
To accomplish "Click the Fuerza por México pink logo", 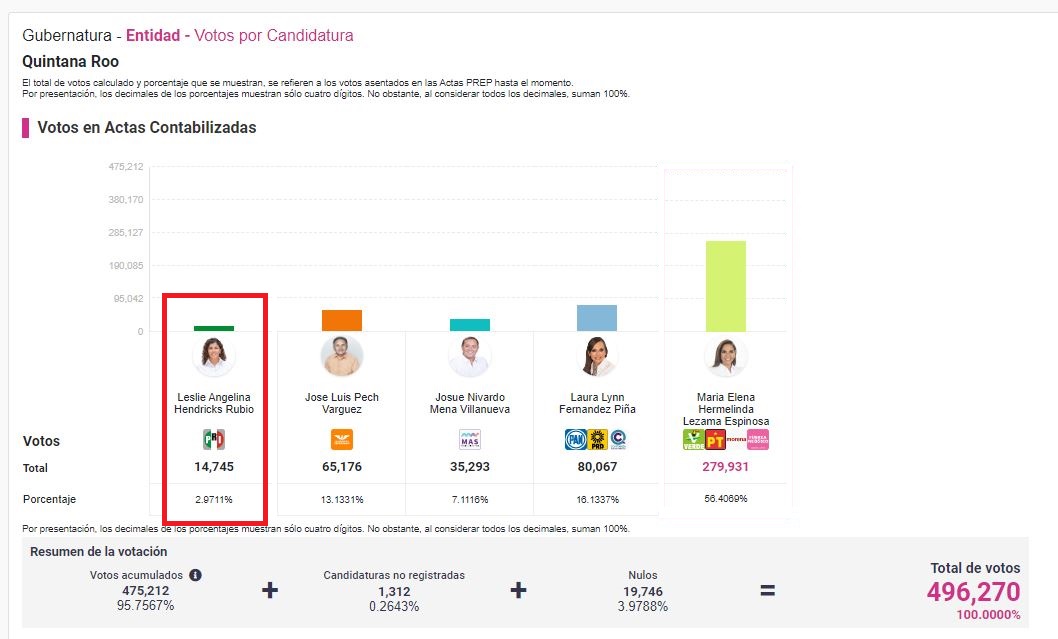I will (758, 440).
